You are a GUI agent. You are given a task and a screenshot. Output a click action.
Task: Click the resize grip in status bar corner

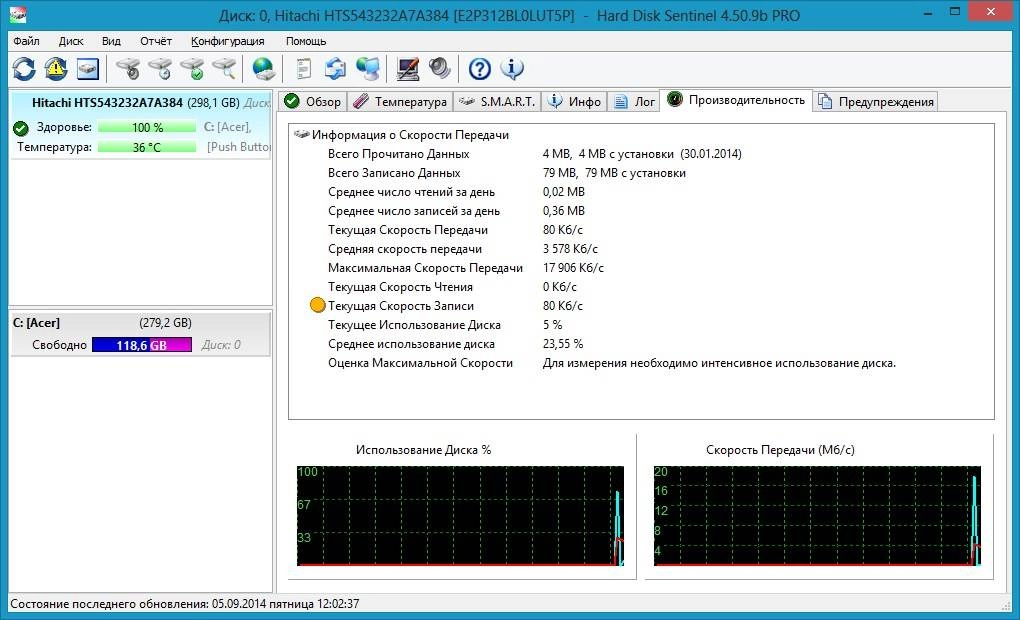1006,606
